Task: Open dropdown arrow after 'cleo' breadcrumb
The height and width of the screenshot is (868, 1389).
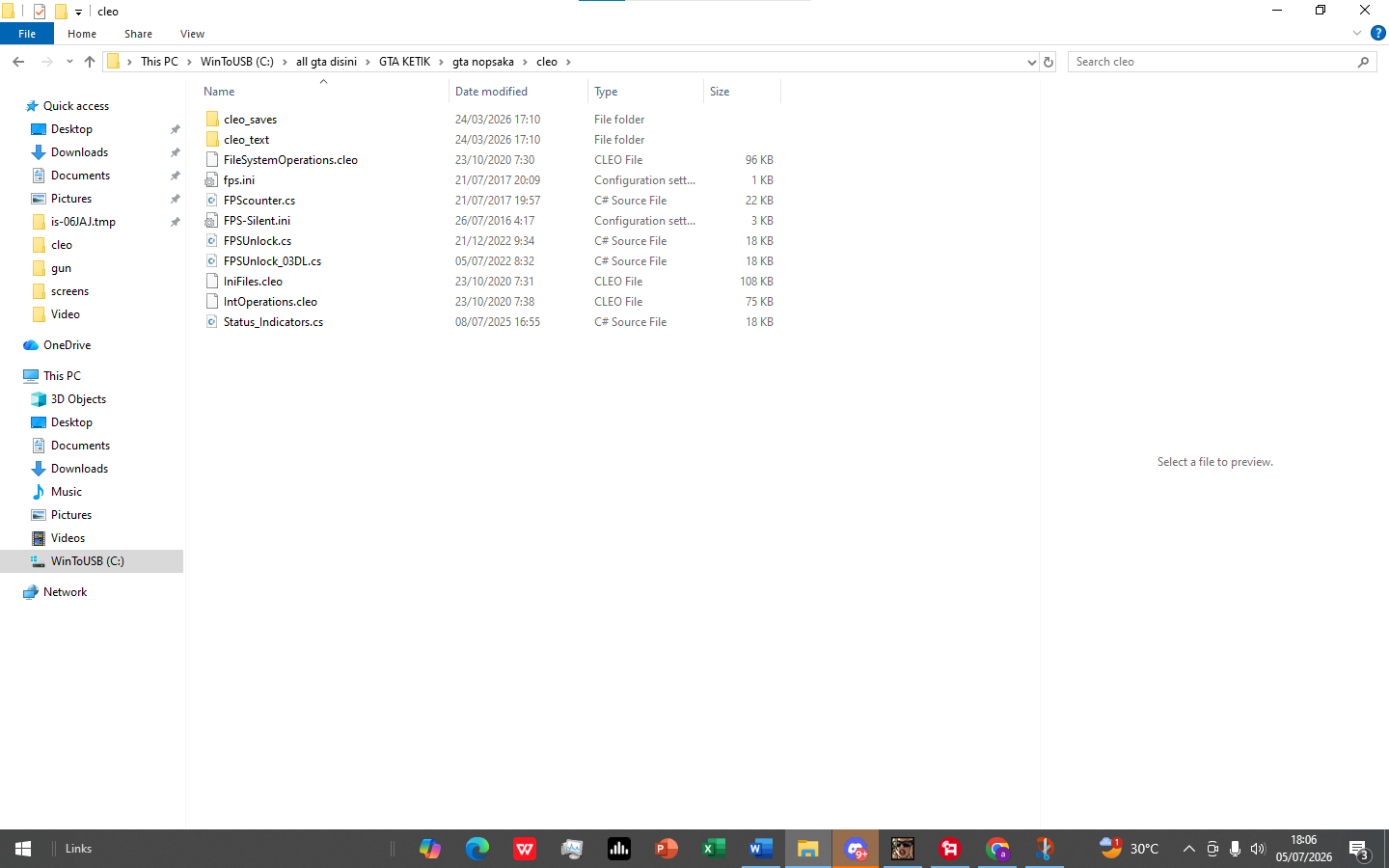Action: coord(568,62)
